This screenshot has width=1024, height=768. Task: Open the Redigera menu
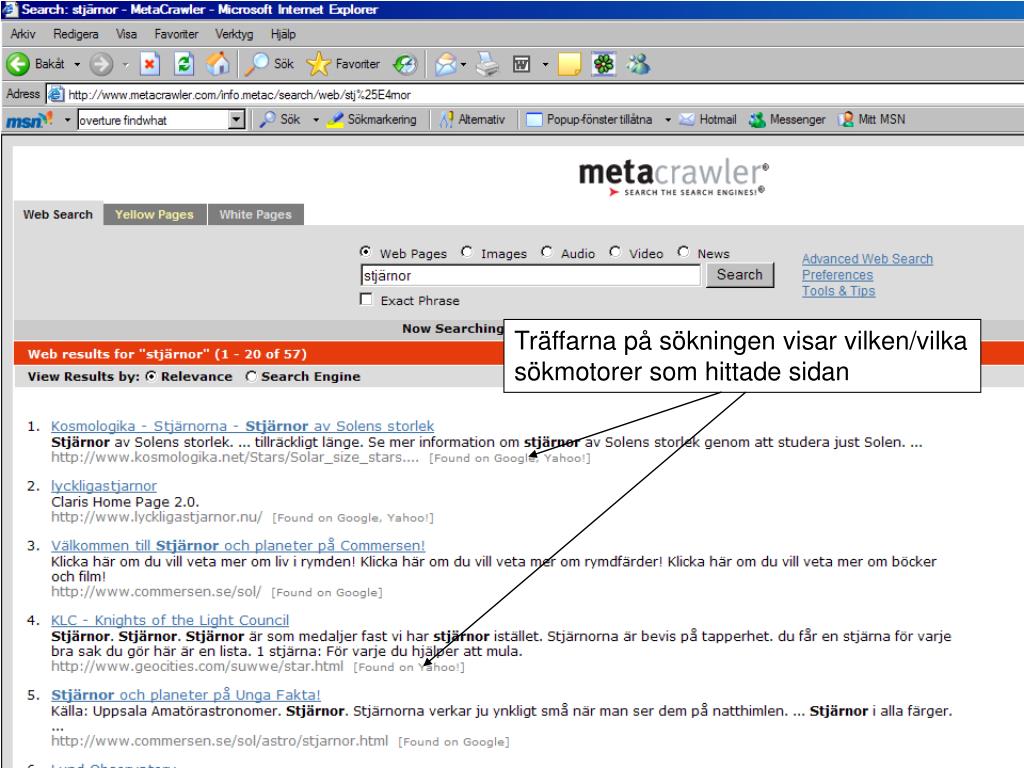click(76, 34)
